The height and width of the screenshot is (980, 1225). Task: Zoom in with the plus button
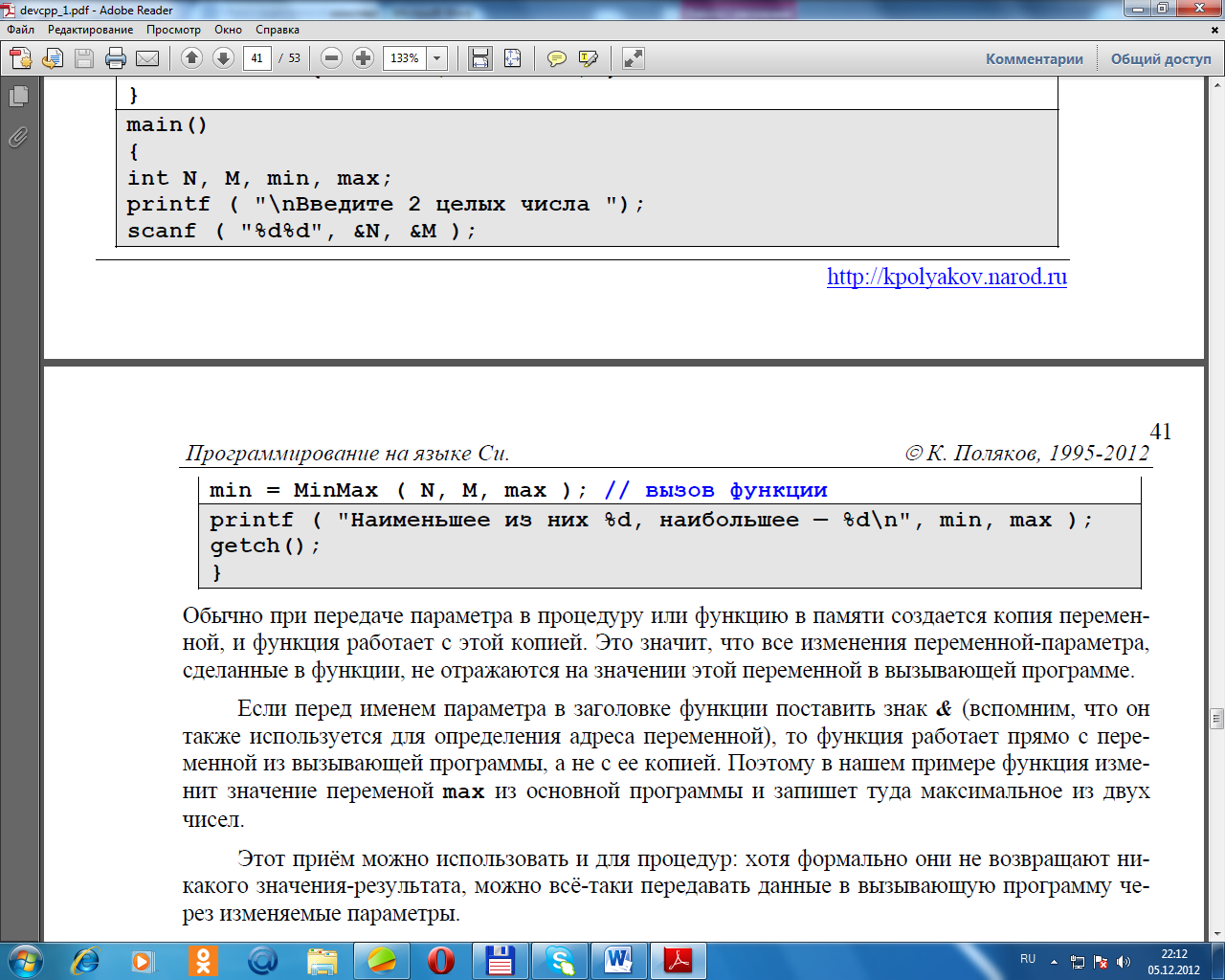coord(363,58)
